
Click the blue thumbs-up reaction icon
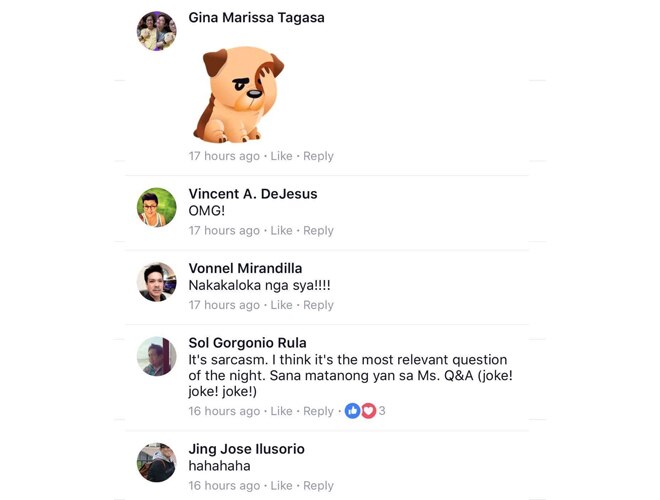coord(352,411)
